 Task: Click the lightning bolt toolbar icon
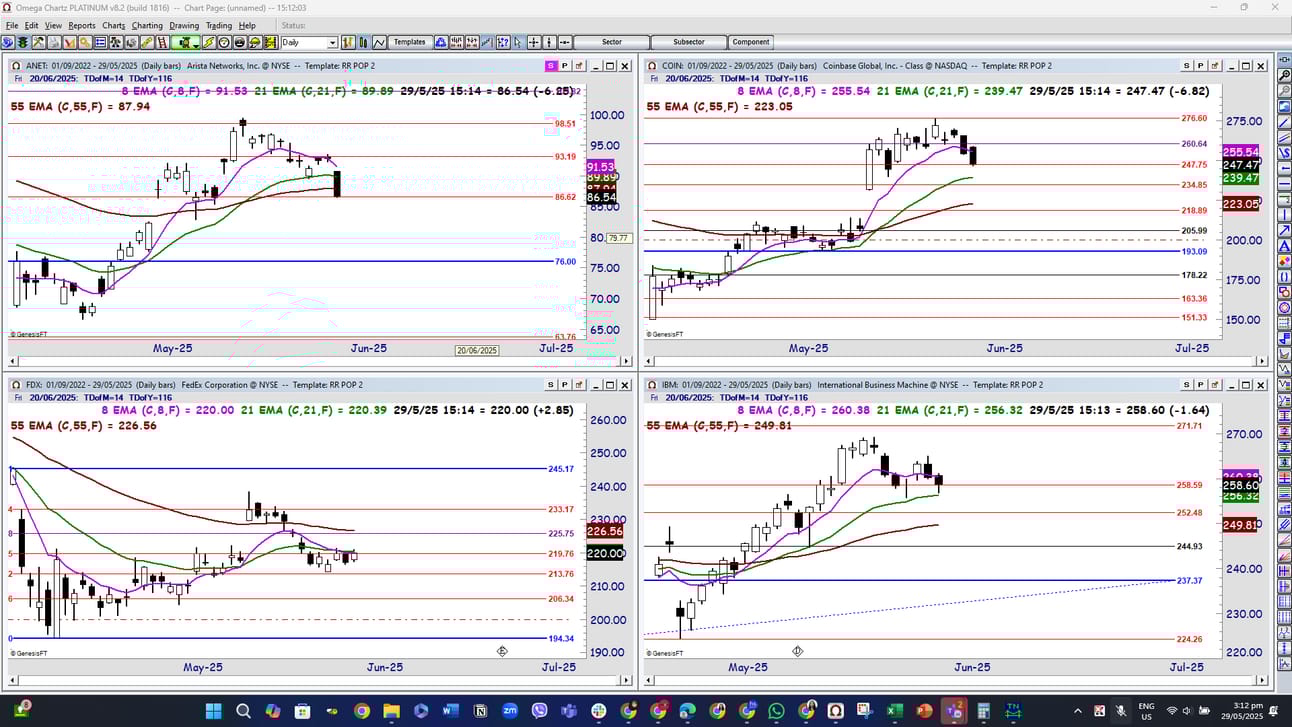(x=209, y=42)
